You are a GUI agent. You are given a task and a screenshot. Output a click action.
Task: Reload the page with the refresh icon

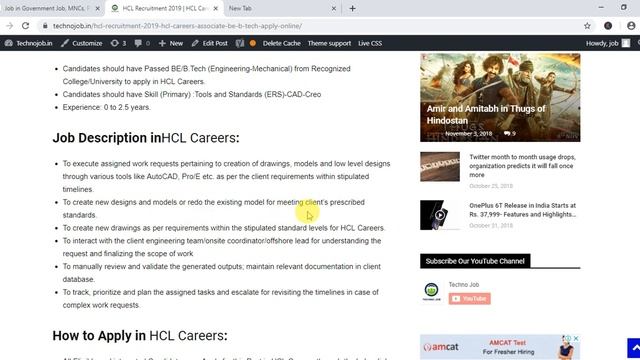pyautogui.click(x=25, y=26)
